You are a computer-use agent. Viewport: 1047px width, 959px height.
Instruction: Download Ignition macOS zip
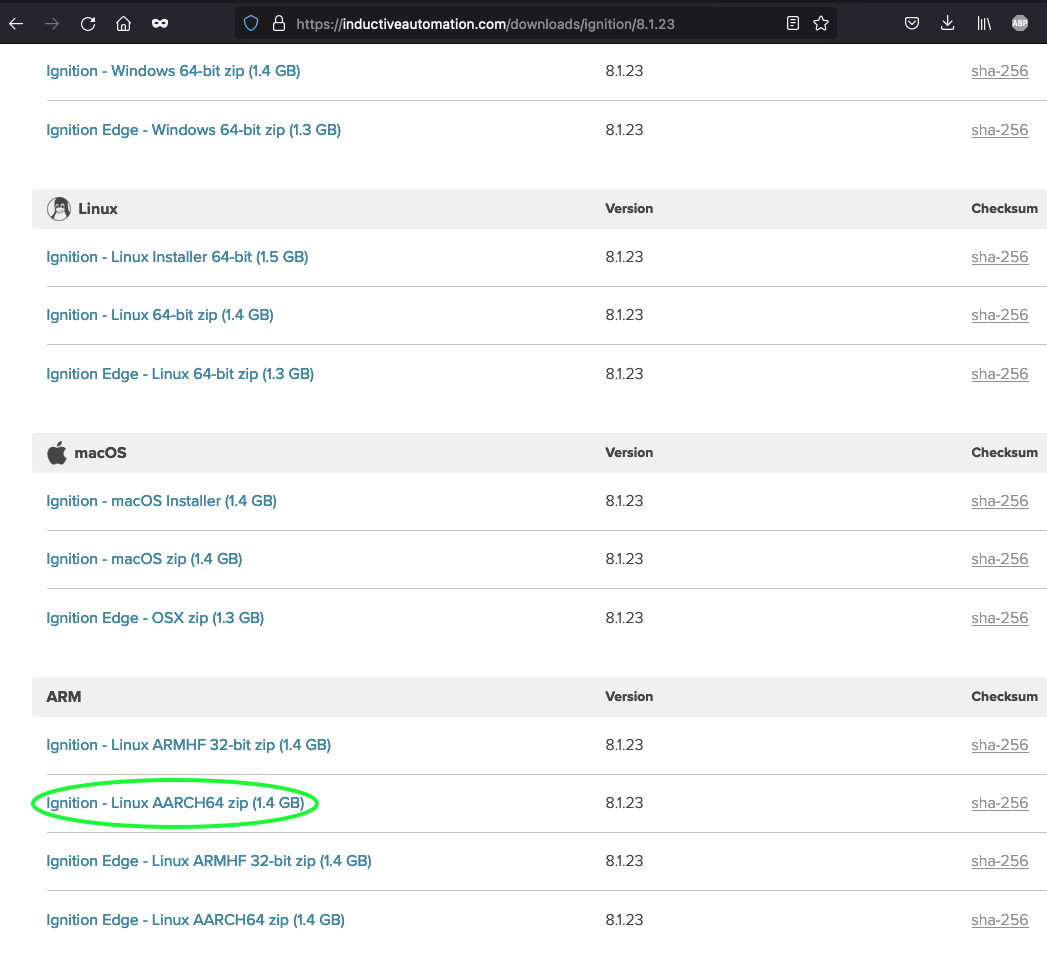tap(144, 559)
